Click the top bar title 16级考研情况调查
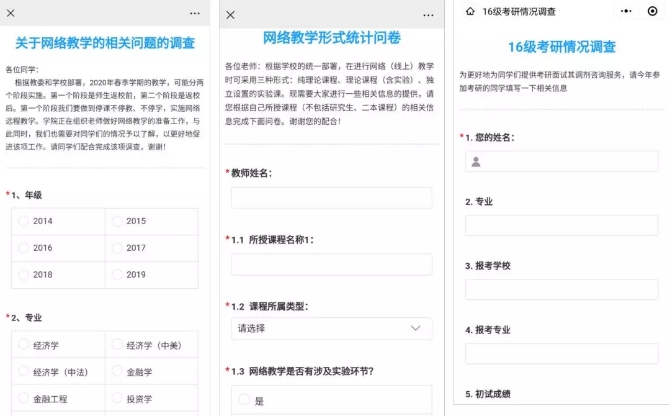This screenshot has height=416, width=670. coord(519,12)
